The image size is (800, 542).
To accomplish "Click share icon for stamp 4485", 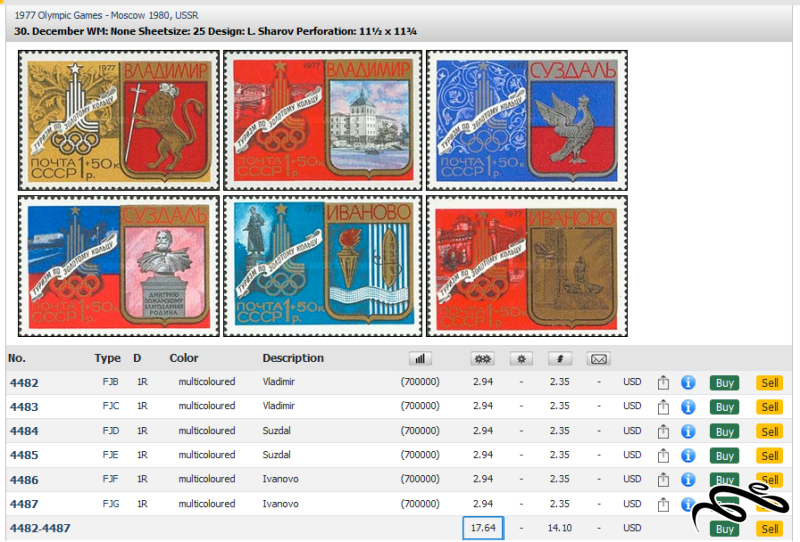I will coord(663,455).
